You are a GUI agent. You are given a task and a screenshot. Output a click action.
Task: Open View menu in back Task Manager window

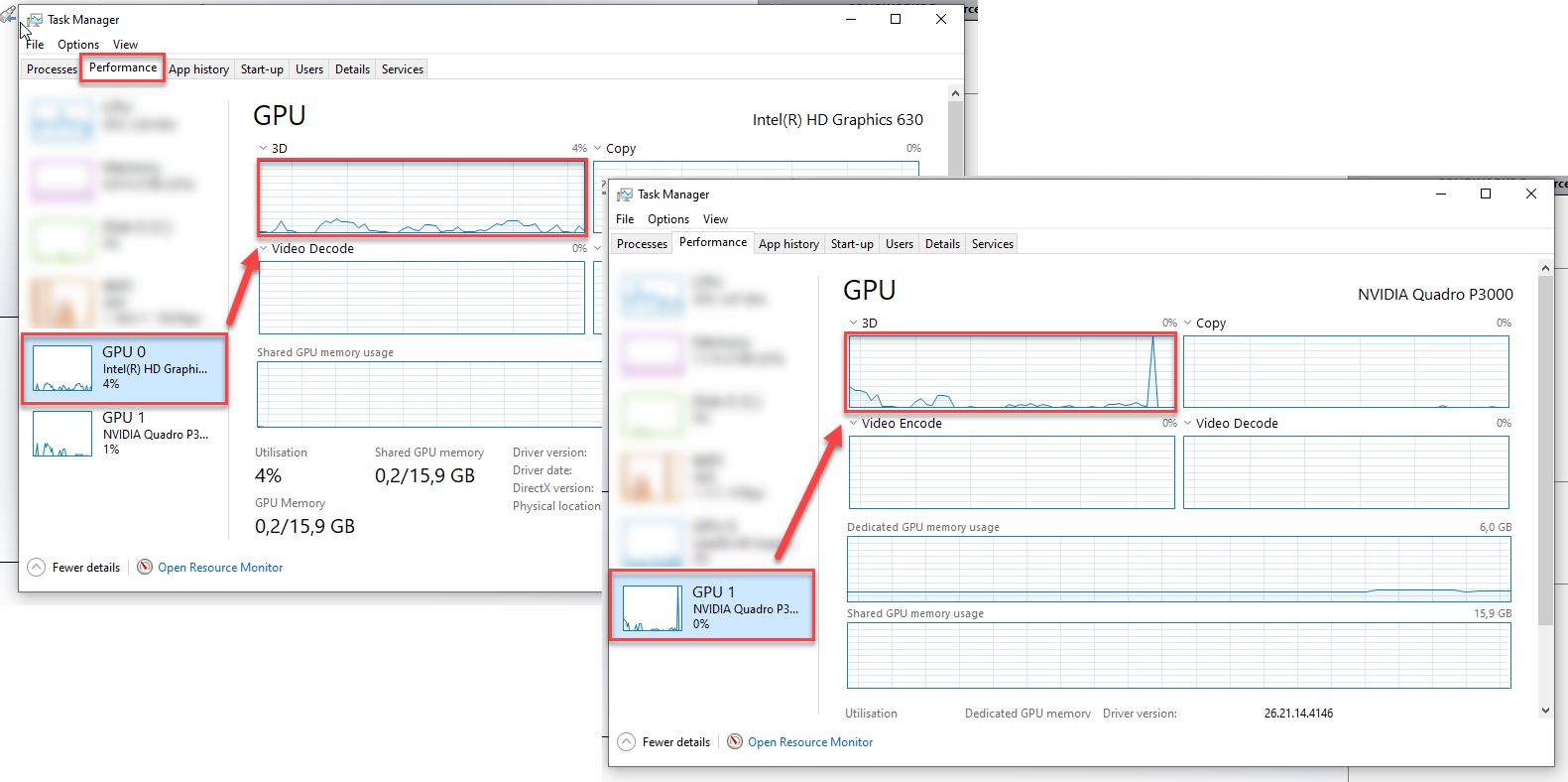[125, 45]
